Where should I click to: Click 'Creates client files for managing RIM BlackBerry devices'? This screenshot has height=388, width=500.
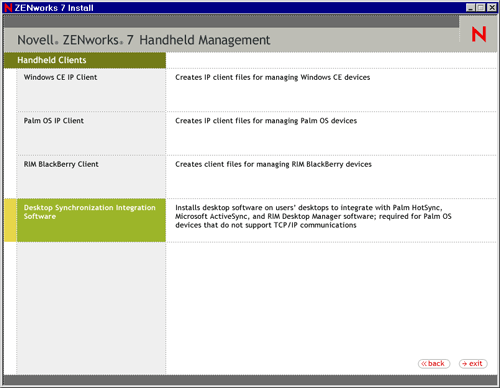coord(273,164)
